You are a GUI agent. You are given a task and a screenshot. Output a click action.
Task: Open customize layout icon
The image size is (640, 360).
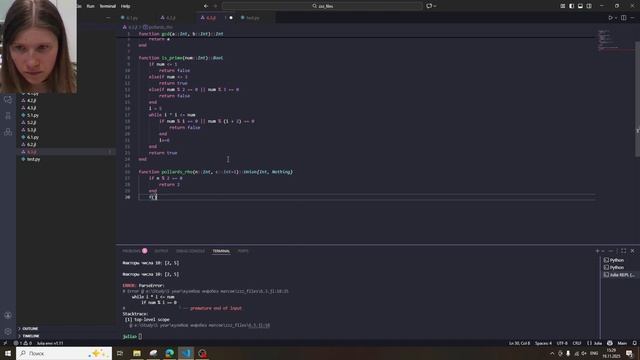tap(562, 6)
